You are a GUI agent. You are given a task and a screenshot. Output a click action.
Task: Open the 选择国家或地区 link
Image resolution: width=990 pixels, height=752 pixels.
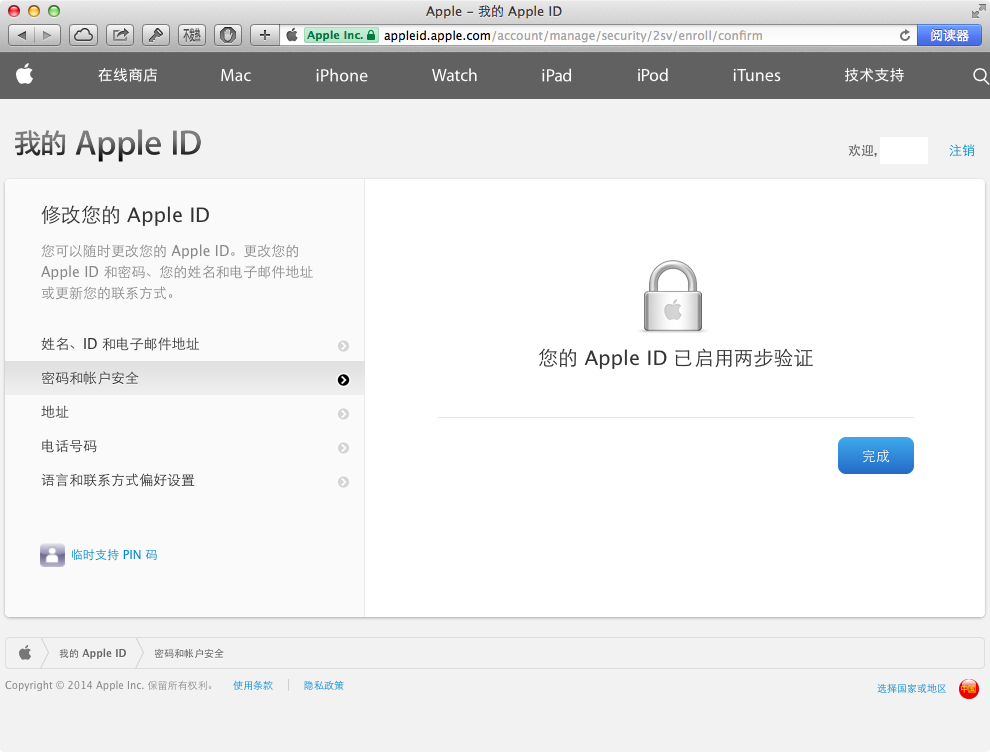click(911, 688)
